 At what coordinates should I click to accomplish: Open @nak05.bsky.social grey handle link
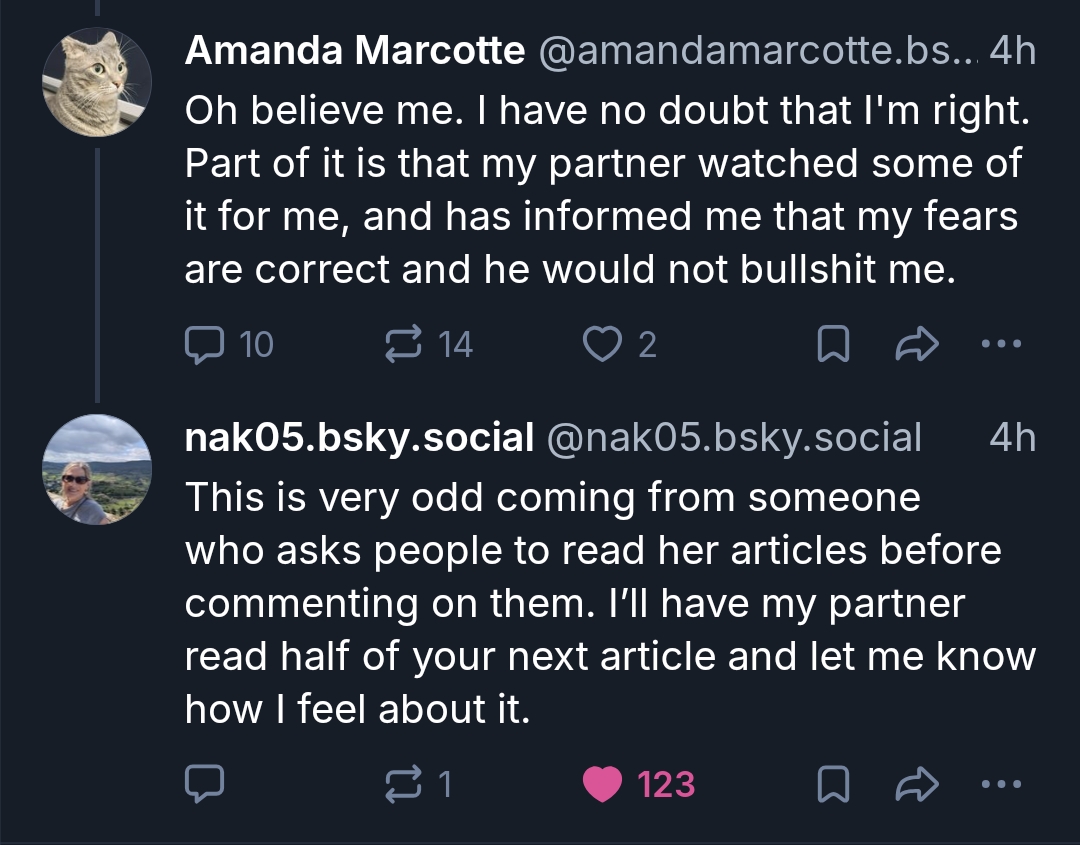point(733,437)
